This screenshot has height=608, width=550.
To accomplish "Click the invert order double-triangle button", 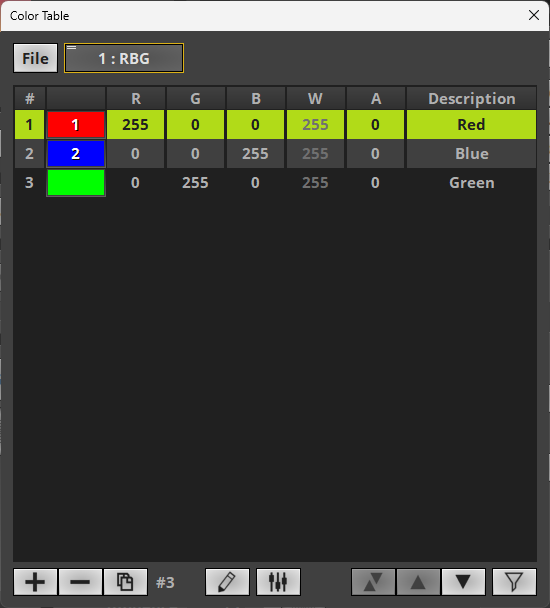I will pyautogui.click(x=373, y=582).
